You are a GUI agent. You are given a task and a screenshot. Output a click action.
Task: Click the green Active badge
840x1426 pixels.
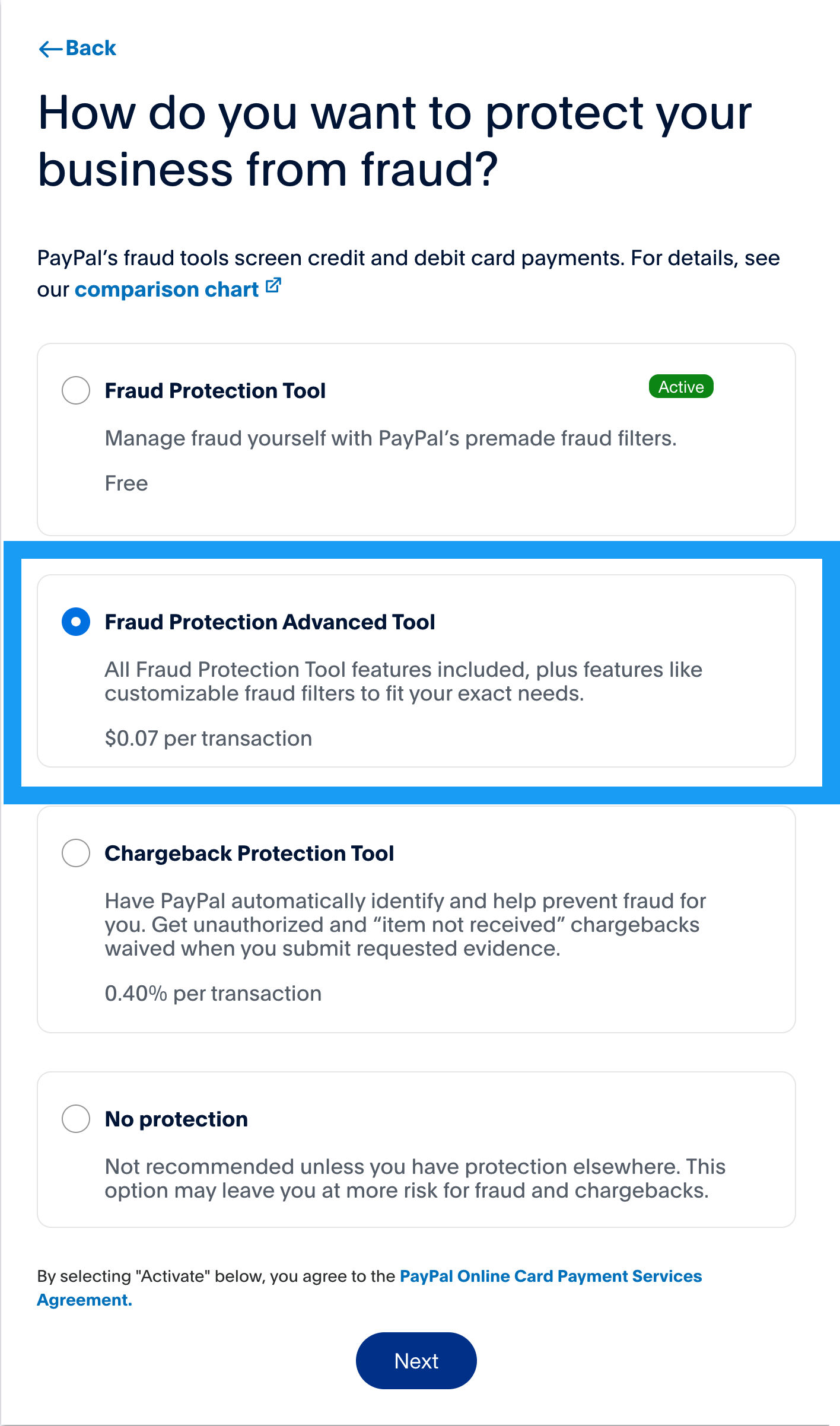pos(681,387)
